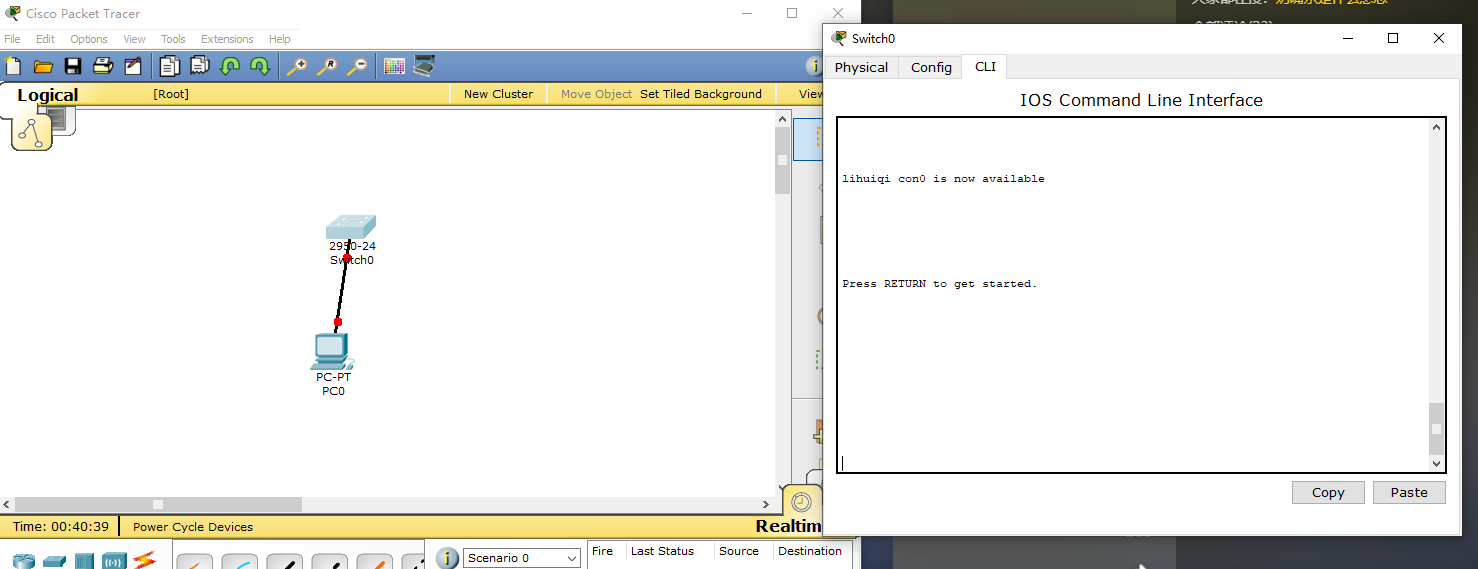1478x569 pixels.
Task: Click the Copy button below the CLI
Action: pos(1328,492)
